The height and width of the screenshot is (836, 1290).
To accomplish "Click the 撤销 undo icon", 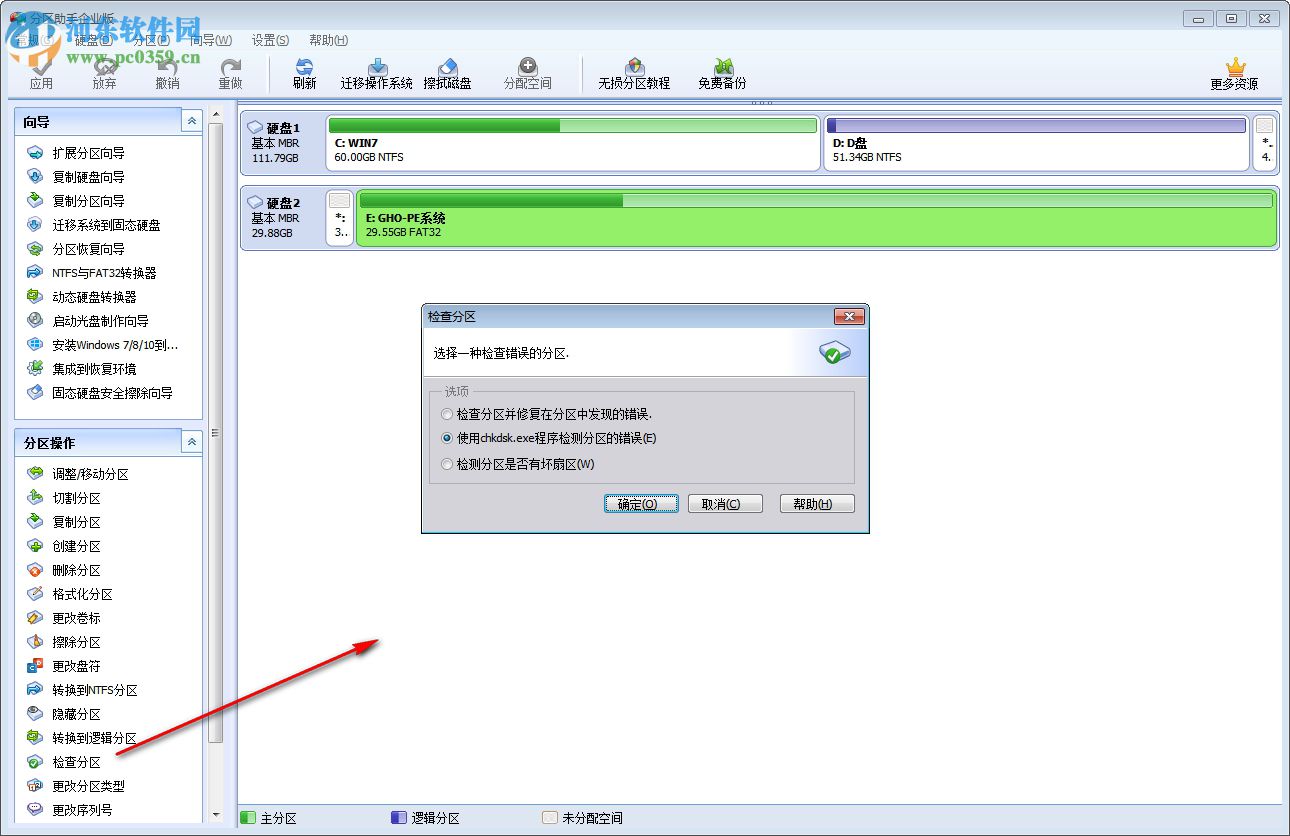I will point(167,73).
